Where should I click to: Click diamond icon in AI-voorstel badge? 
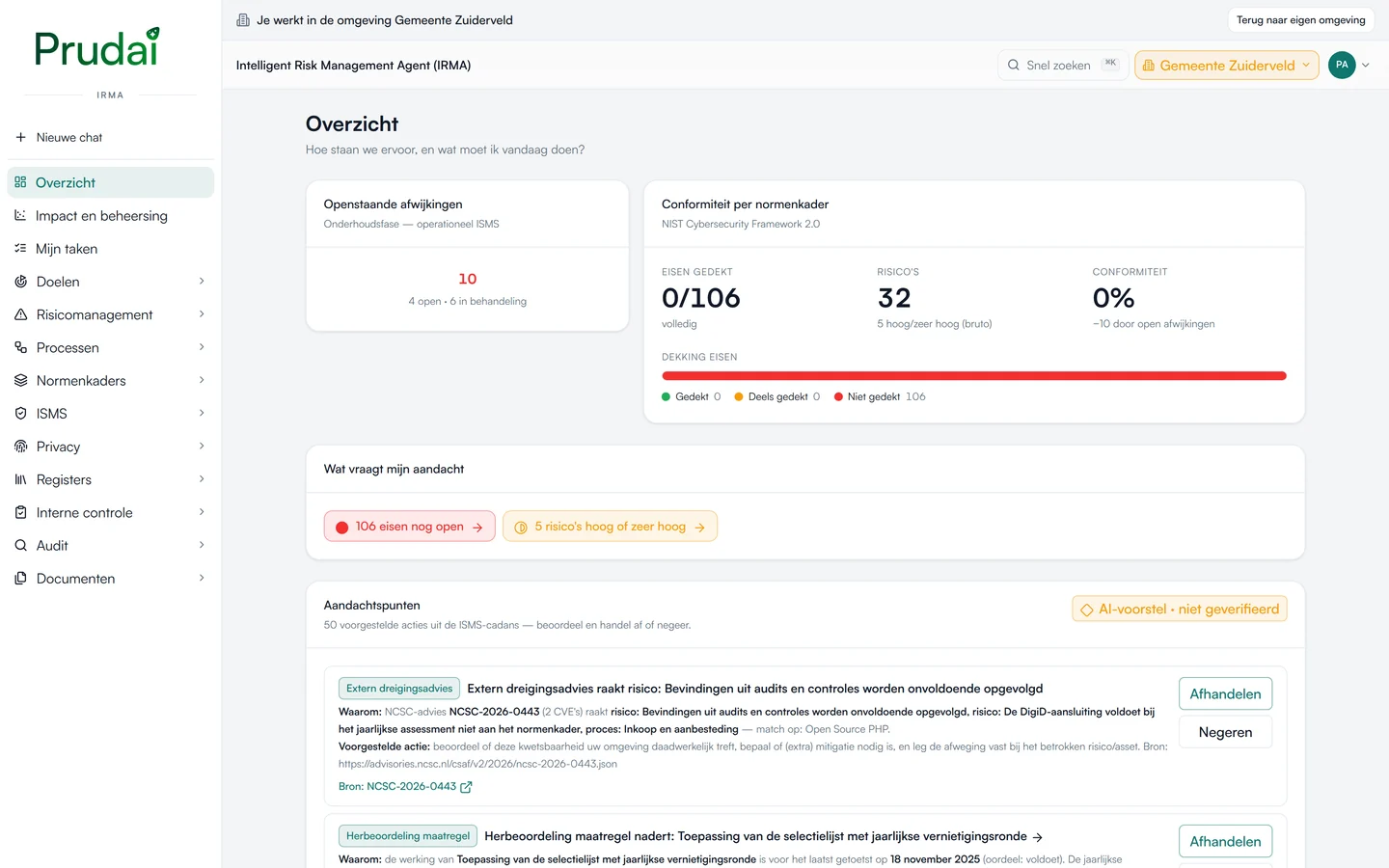pyautogui.click(x=1087, y=610)
